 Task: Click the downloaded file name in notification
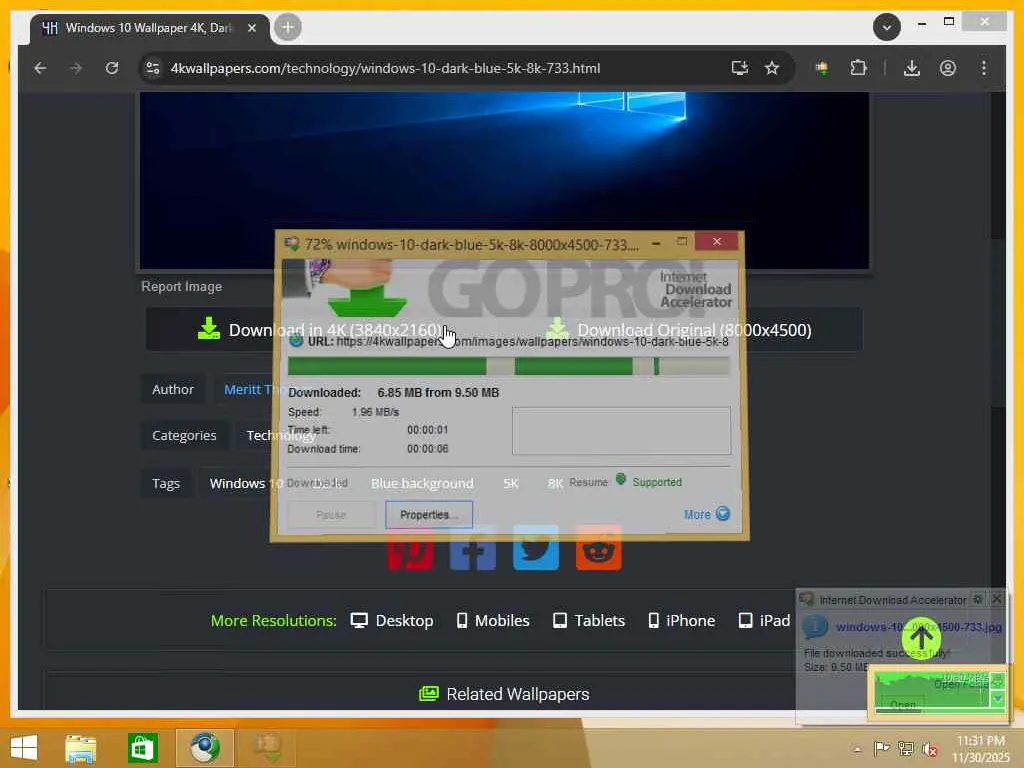[x=918, y=628]
